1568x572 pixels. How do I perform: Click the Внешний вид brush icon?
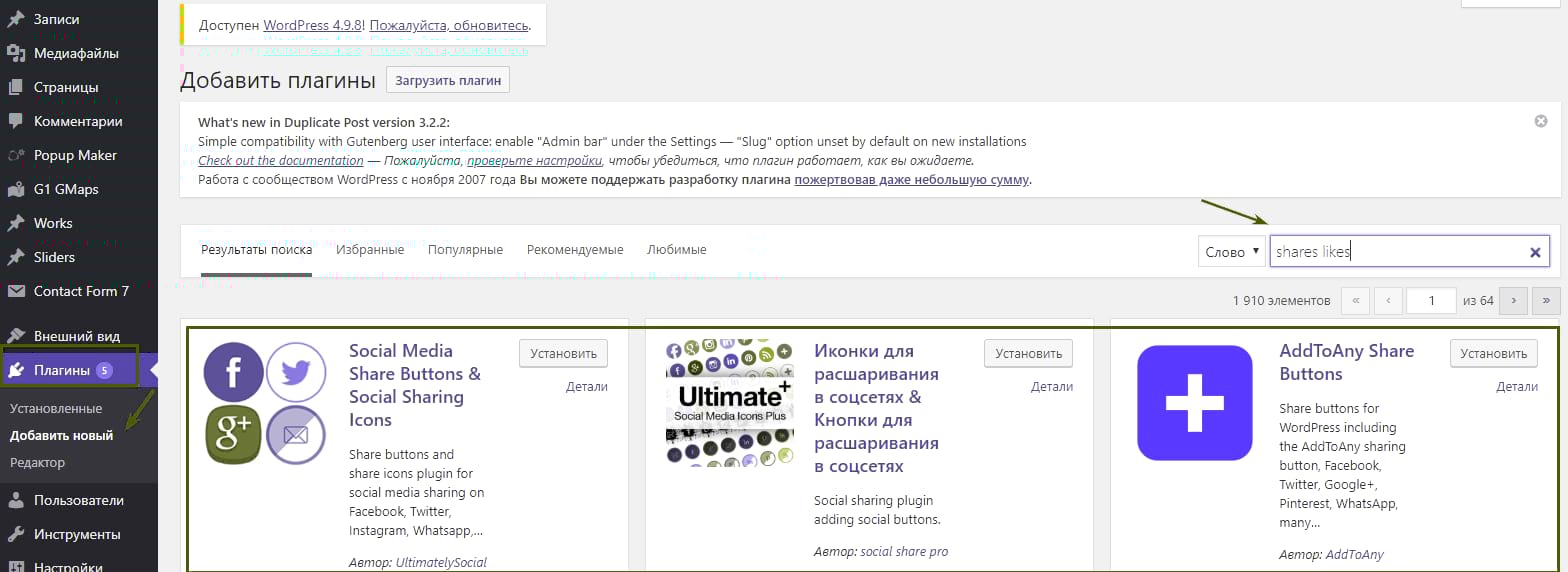point(16,336)
